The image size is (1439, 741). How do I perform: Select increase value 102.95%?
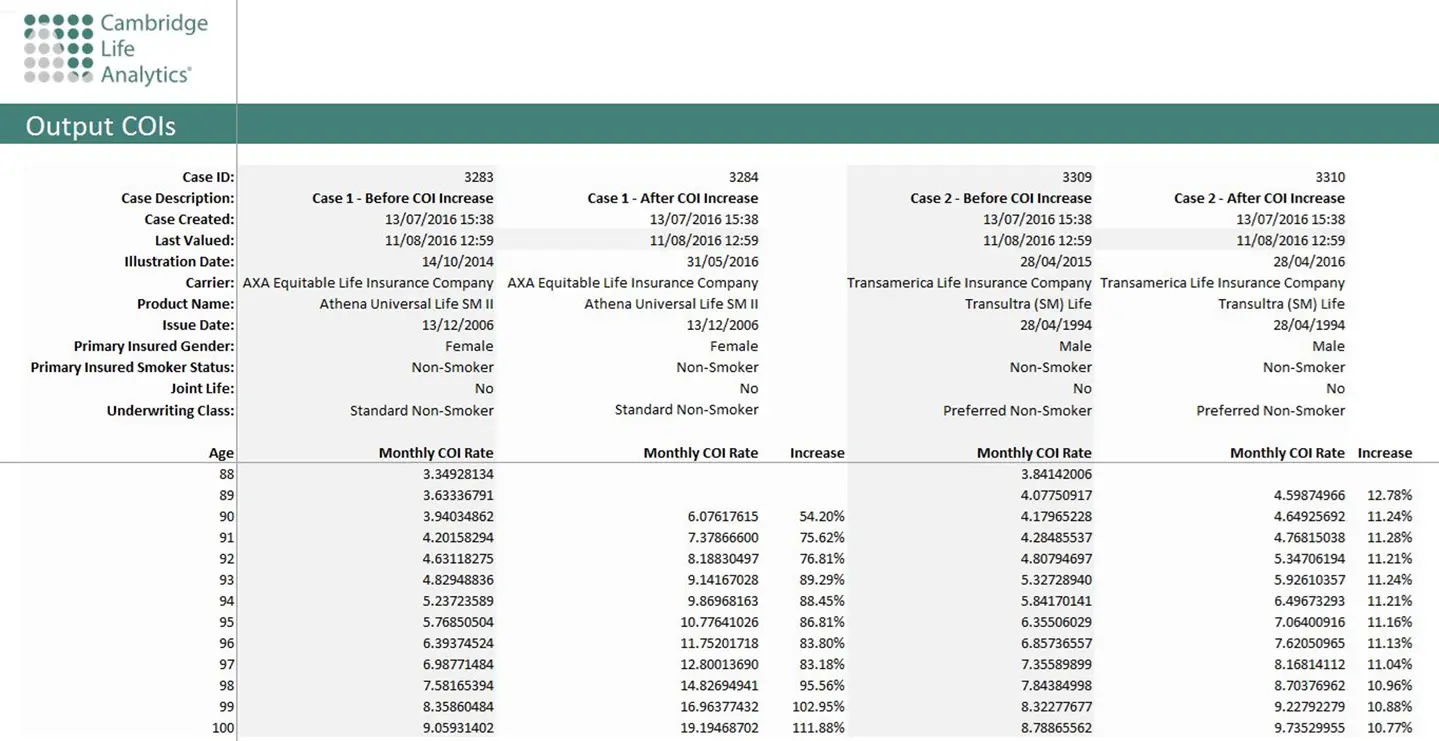818,707
